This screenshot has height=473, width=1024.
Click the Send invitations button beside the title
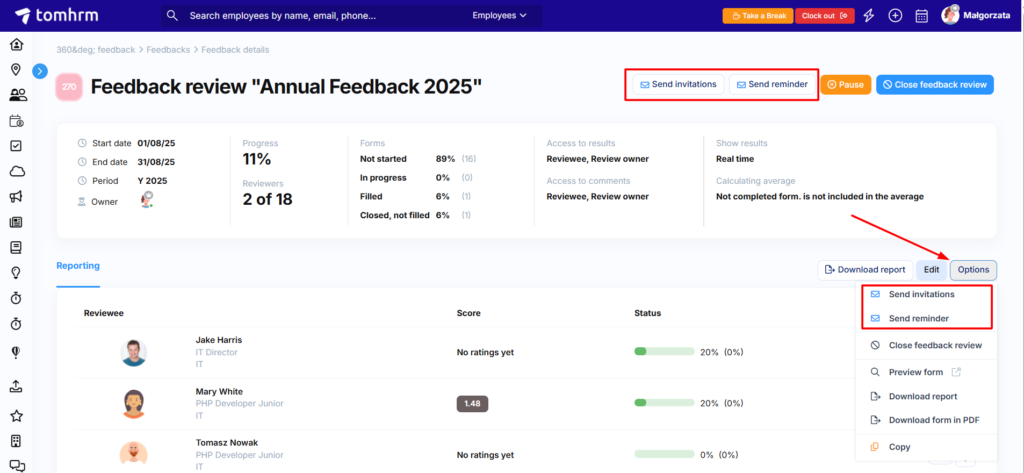678,85
